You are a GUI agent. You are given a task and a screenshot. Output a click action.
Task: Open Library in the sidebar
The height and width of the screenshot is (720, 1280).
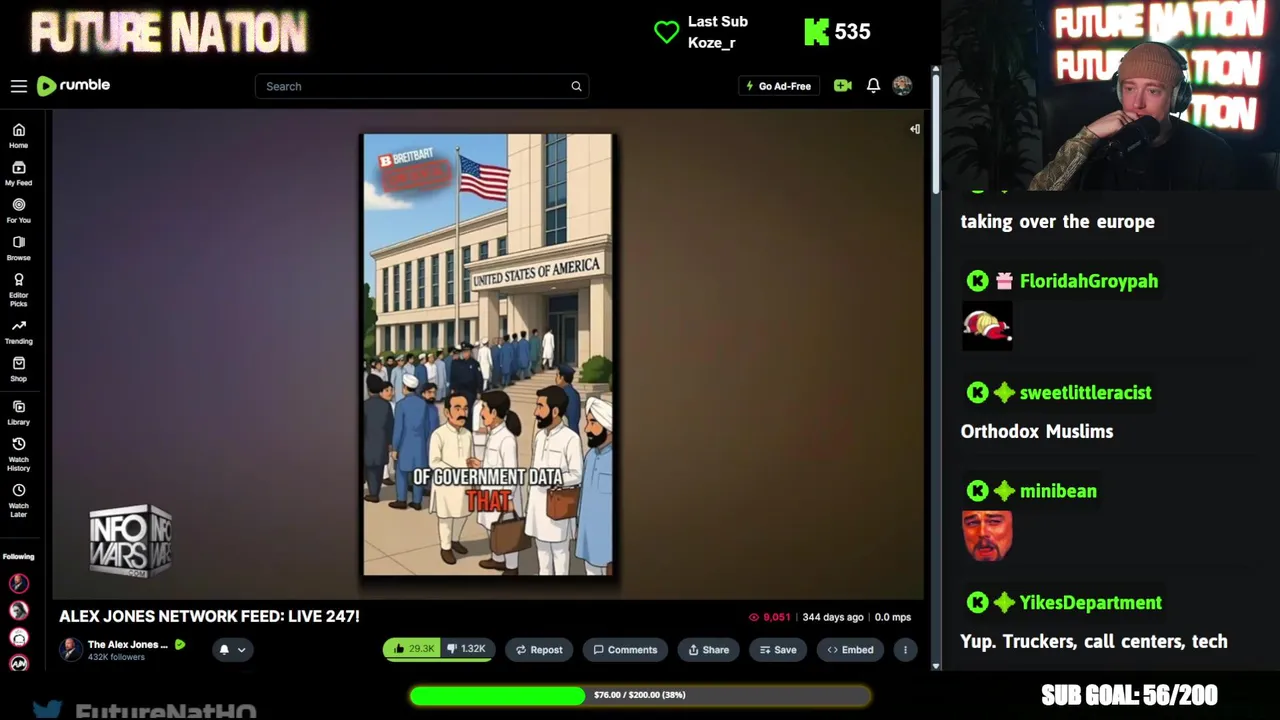point(18,413)
